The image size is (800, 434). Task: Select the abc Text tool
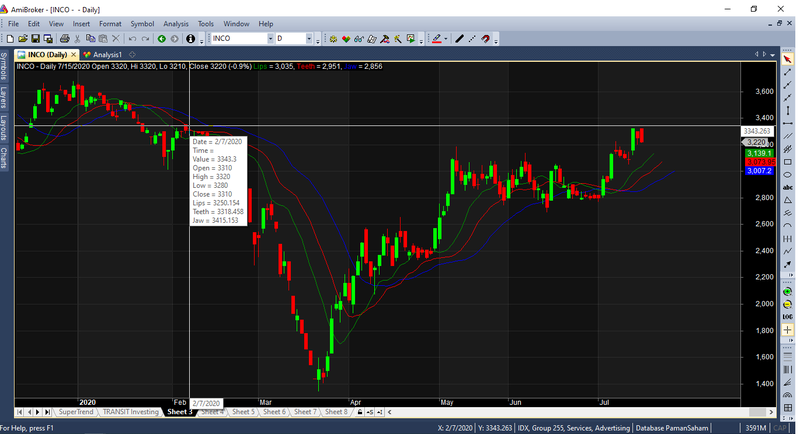788,188
